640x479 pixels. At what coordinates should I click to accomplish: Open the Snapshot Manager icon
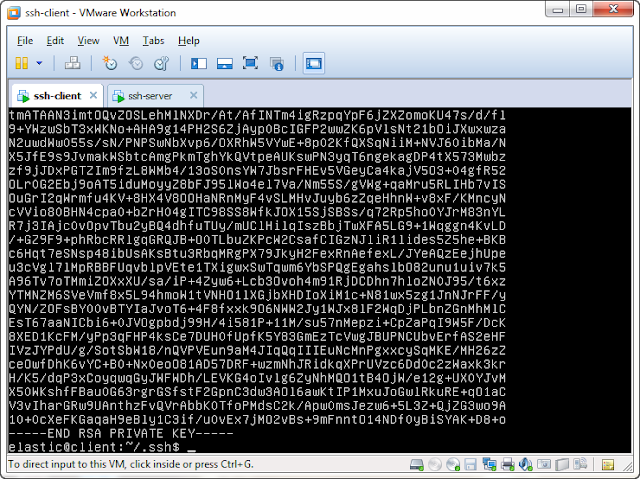(x=161, y=63)
